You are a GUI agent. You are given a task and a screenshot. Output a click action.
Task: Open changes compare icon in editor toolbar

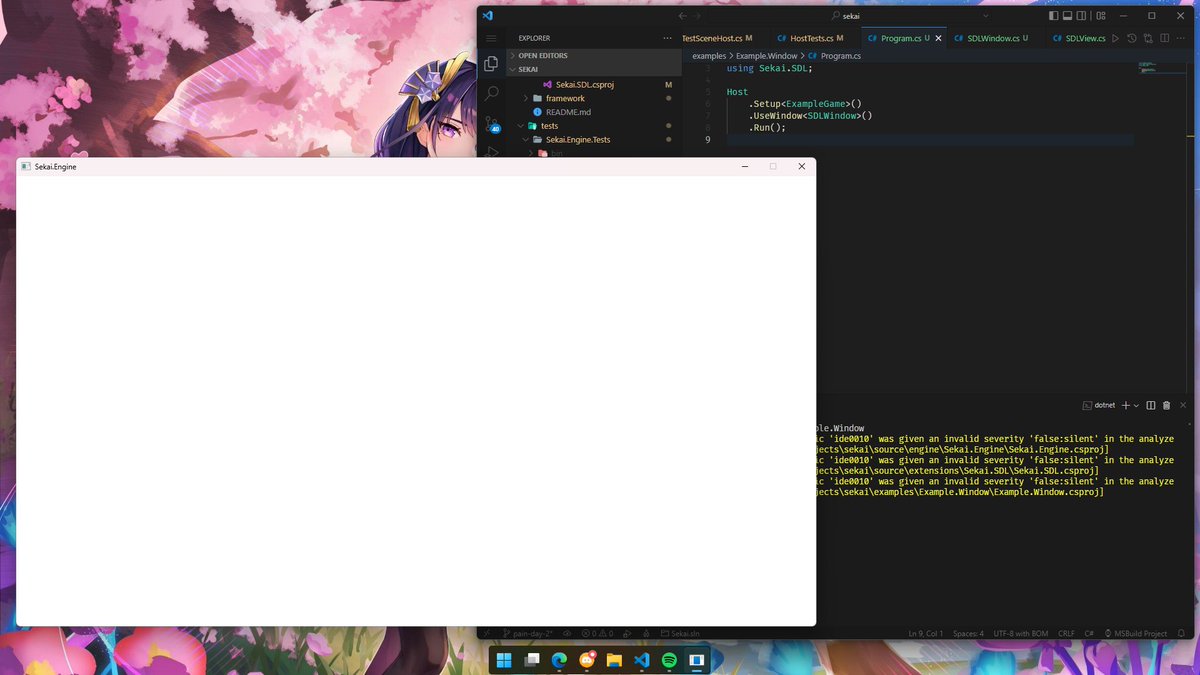(1148, 38)
